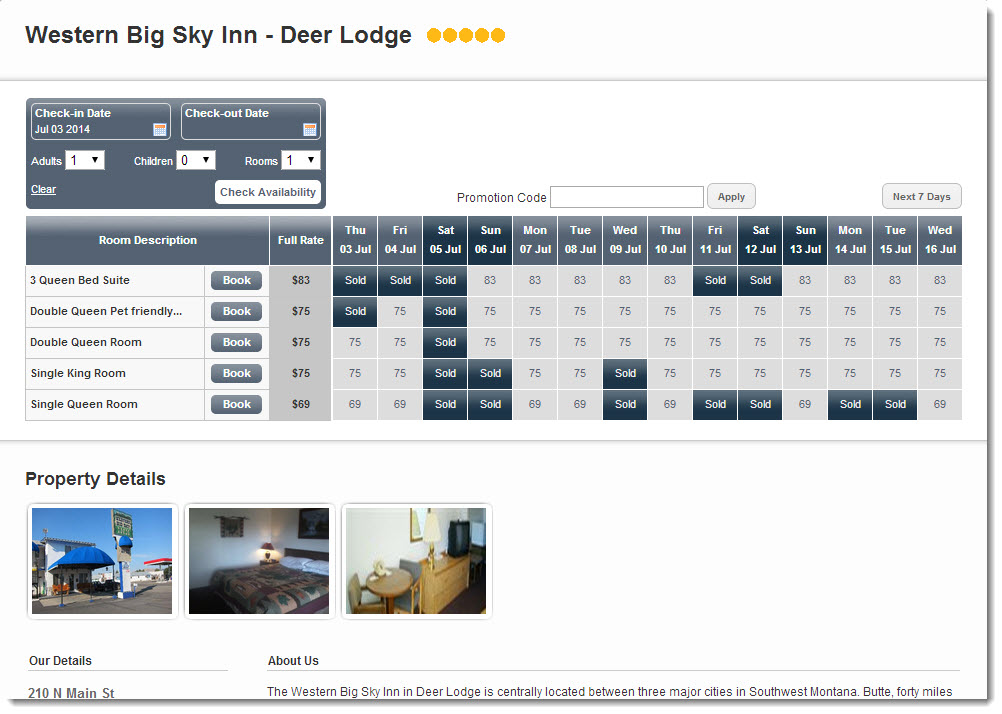Open the Rooms count dropdown
1002x714 pixels.
(x=301, y=160)
